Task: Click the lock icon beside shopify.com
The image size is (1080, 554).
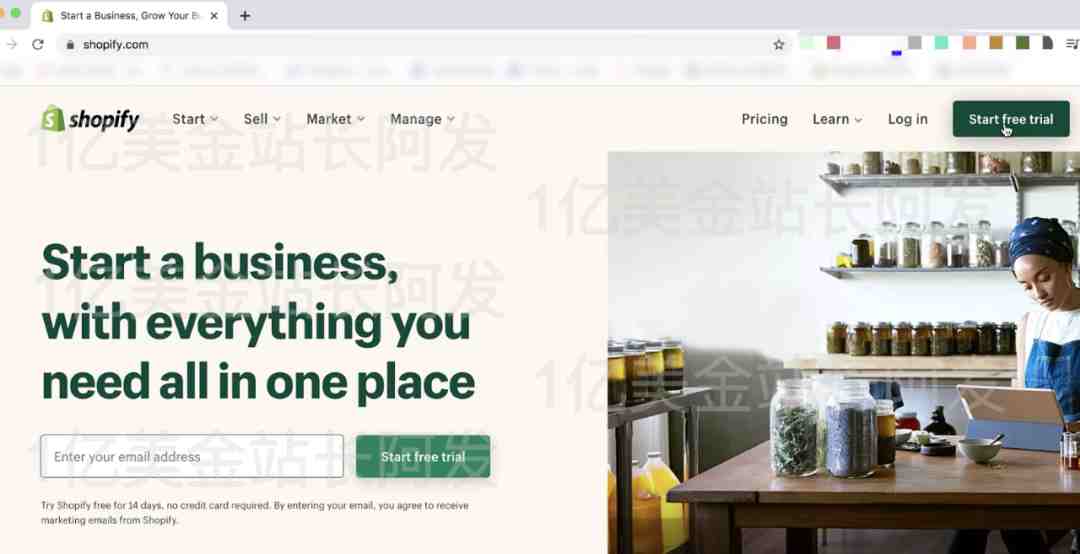Action: (x=70, y=44)
